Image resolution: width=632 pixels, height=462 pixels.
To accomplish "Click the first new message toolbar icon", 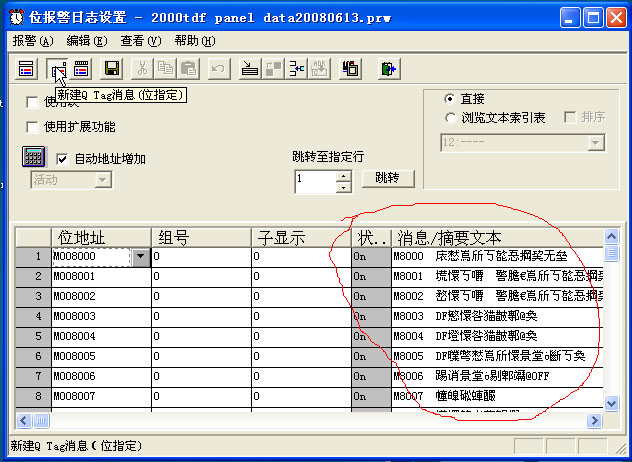I will click(x=27, y=68).
